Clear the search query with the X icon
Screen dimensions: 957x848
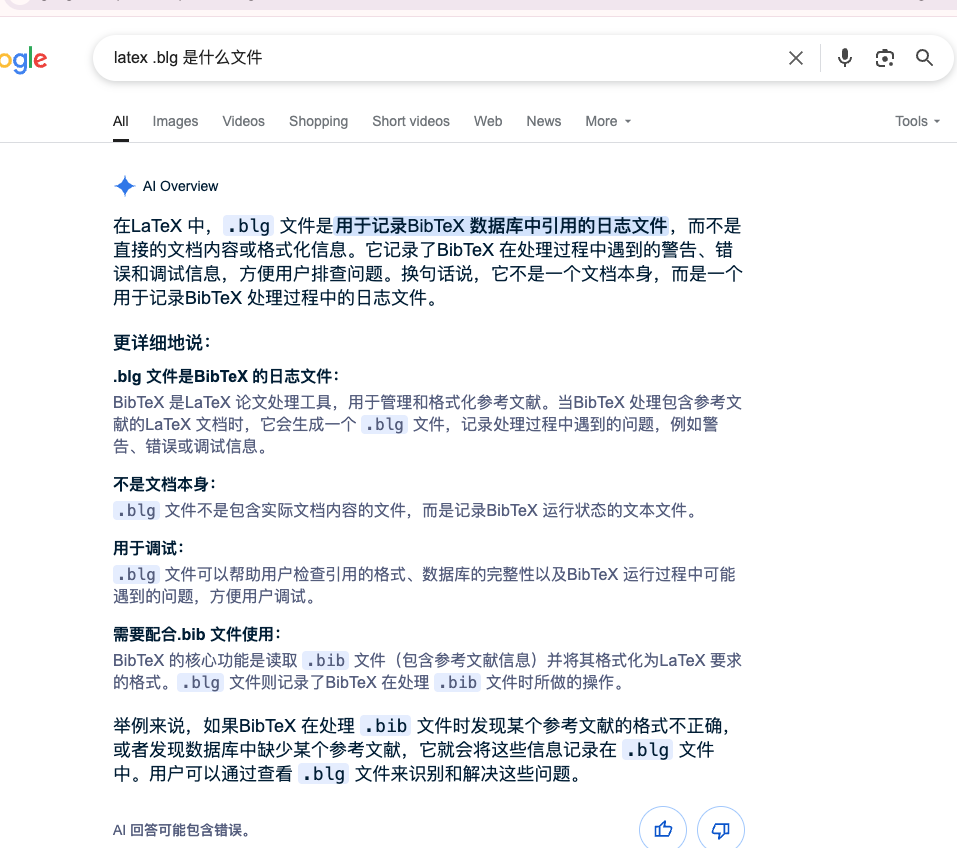(795, 58)
